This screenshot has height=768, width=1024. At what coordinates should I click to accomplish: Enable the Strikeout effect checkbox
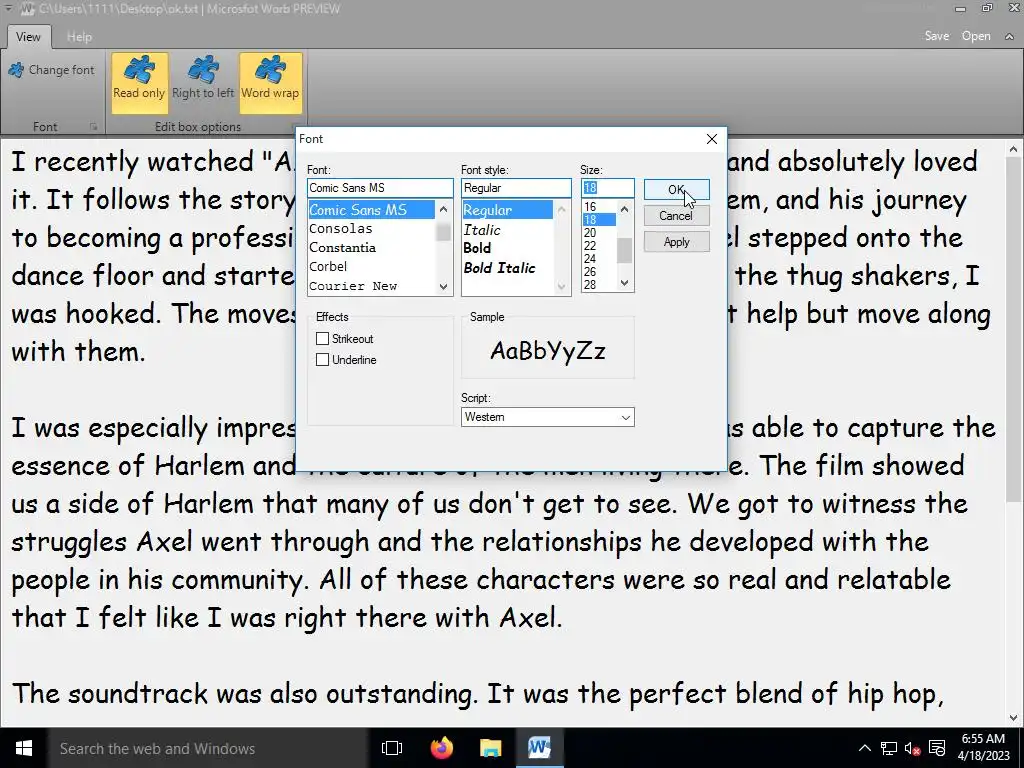tap(322, 338)
